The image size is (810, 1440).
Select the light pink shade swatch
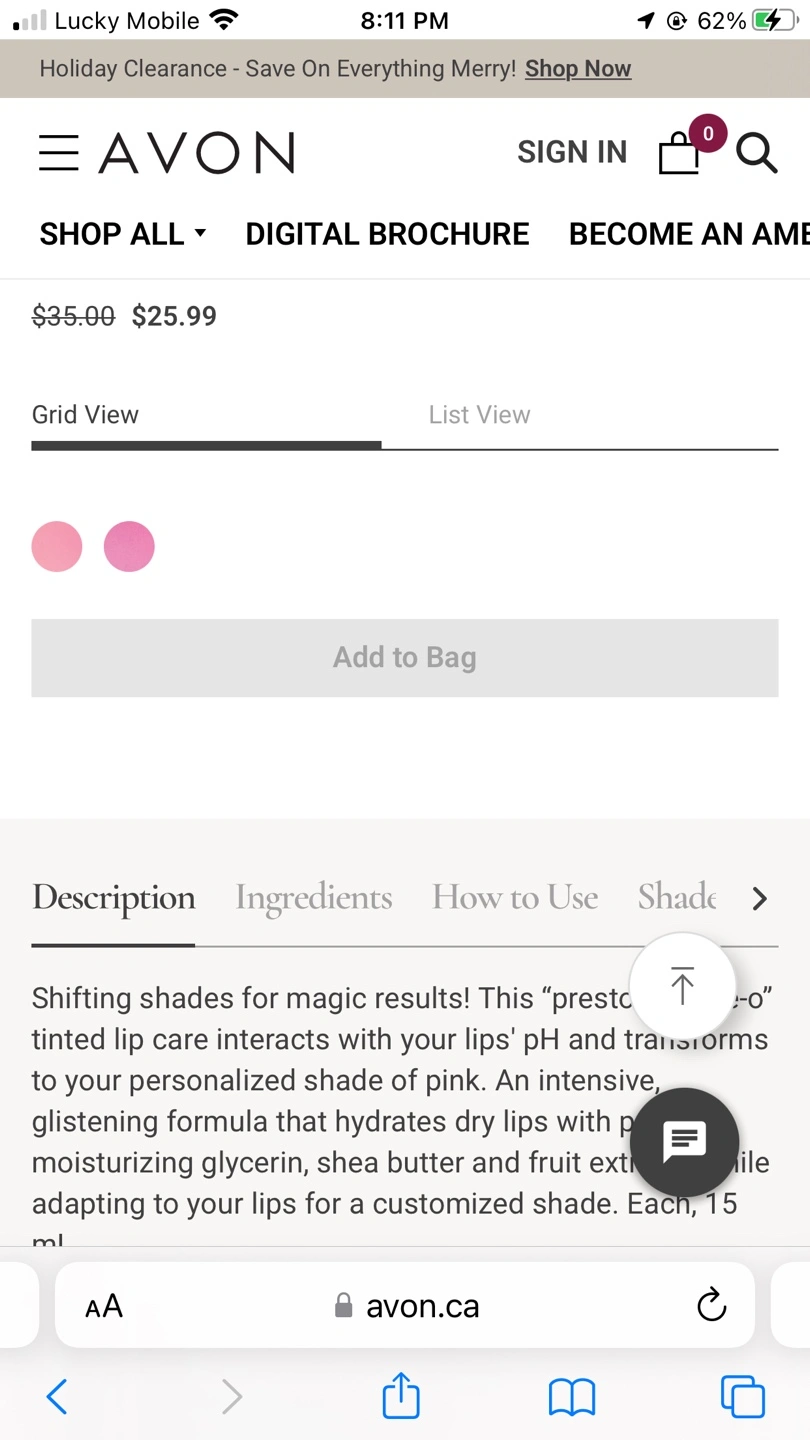click(57, 547)
